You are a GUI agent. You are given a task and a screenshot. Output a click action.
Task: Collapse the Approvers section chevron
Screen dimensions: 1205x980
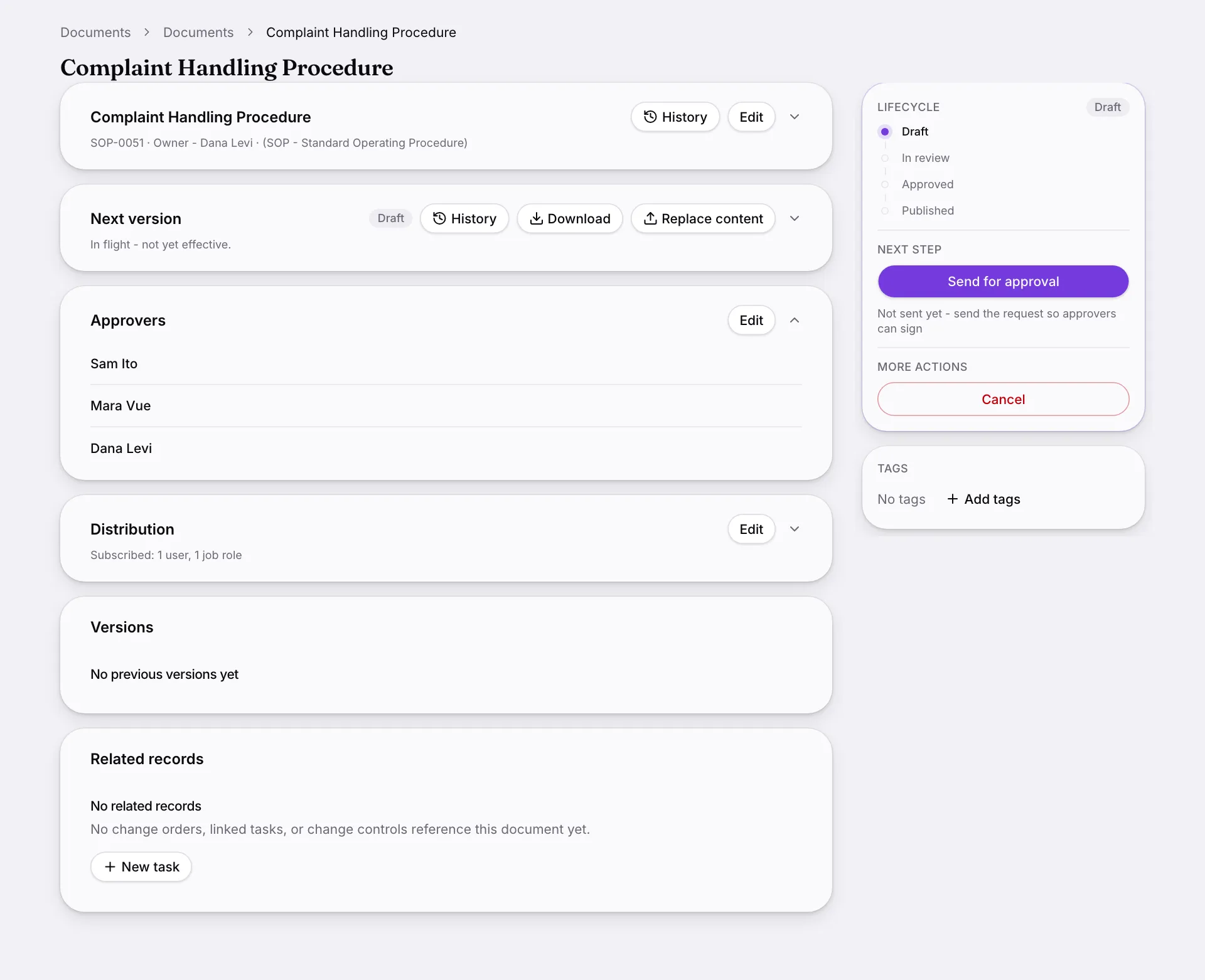click(x=794, y=320)
